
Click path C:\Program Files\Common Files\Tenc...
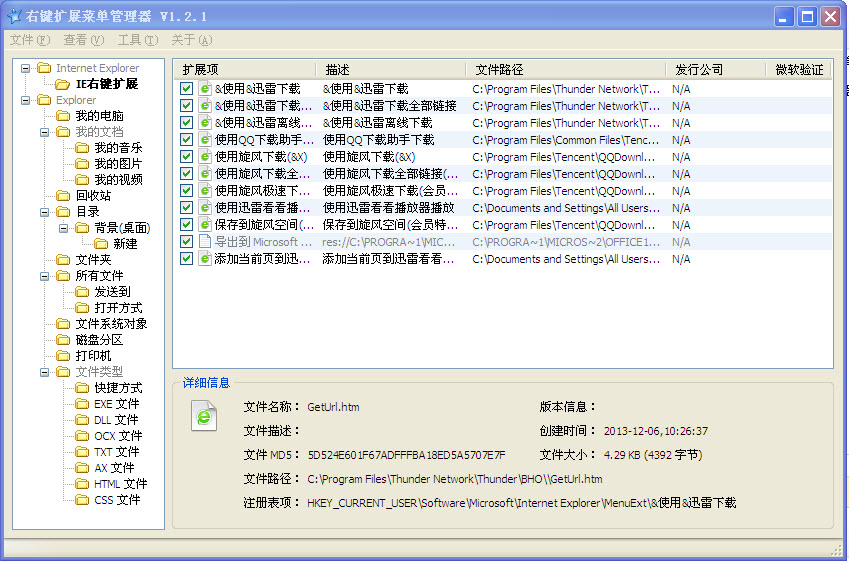tap(566, 140)
